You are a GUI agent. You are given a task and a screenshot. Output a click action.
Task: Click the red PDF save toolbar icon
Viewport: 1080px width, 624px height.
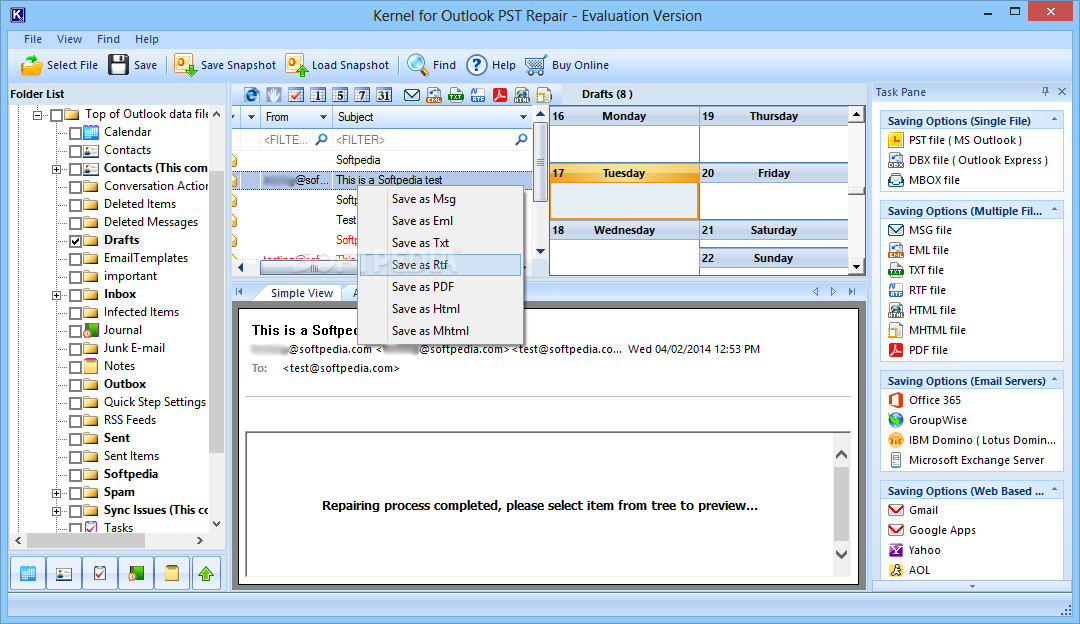[x=500, y=95]
